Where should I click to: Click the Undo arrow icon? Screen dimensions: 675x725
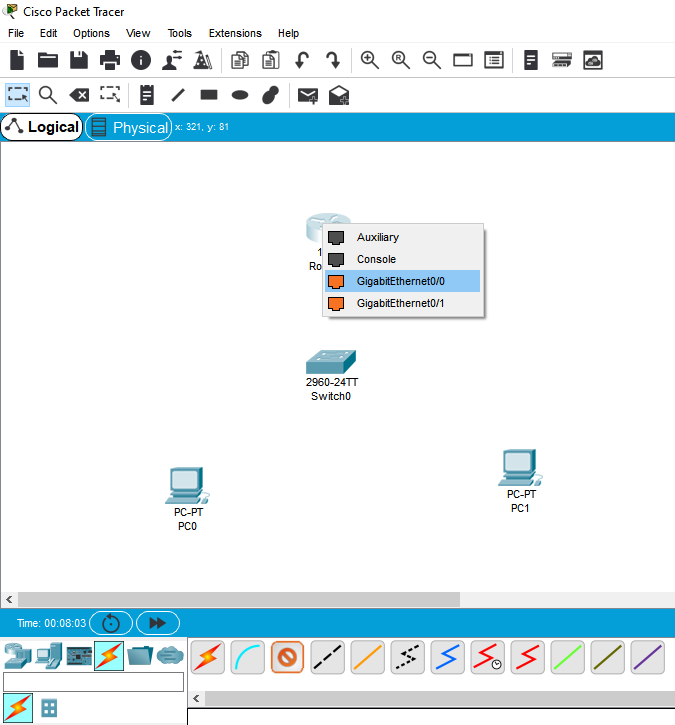click(x=302, y=60)
